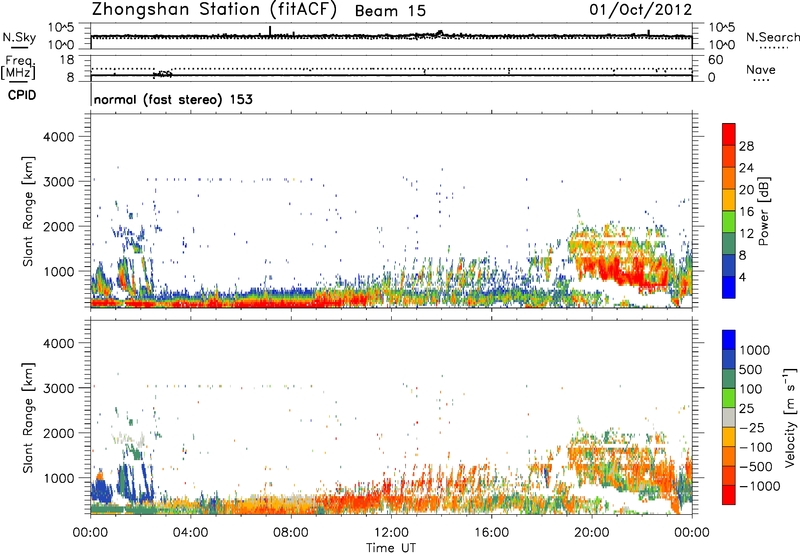Viewport: 800px width, 554px height.
Task: Click the red bottom of Velocity colorbar
Action: 729,495
